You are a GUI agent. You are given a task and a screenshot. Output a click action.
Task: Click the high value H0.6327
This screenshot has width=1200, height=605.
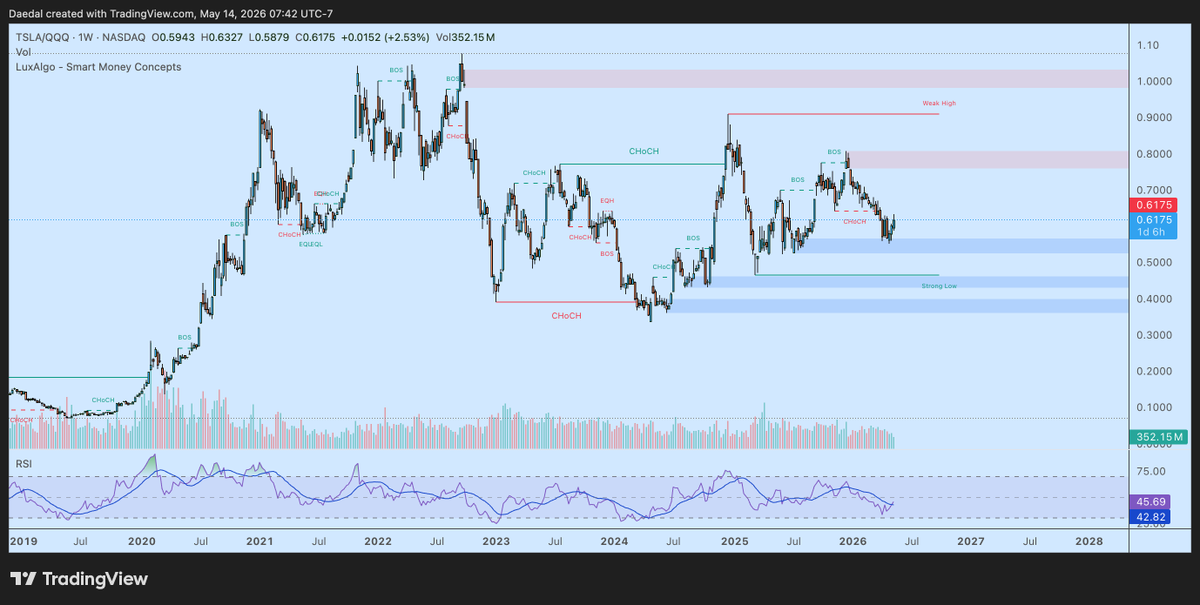[x=221, y=37]
